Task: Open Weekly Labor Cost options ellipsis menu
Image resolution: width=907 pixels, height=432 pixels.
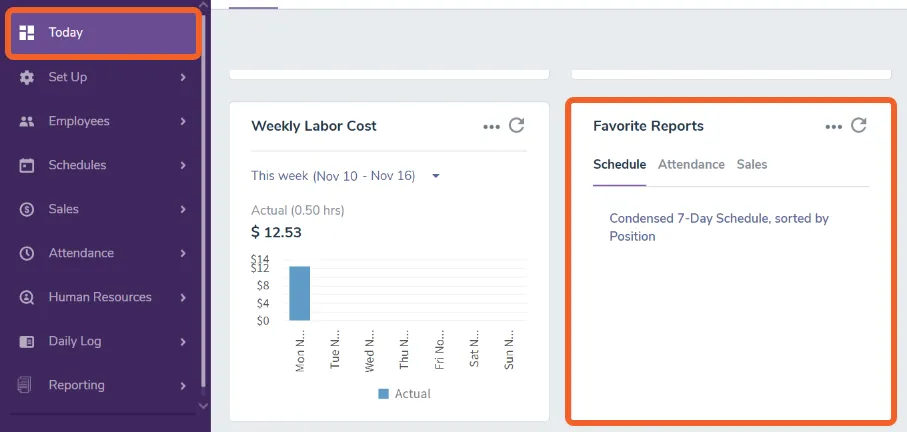Action: point(491,127)
